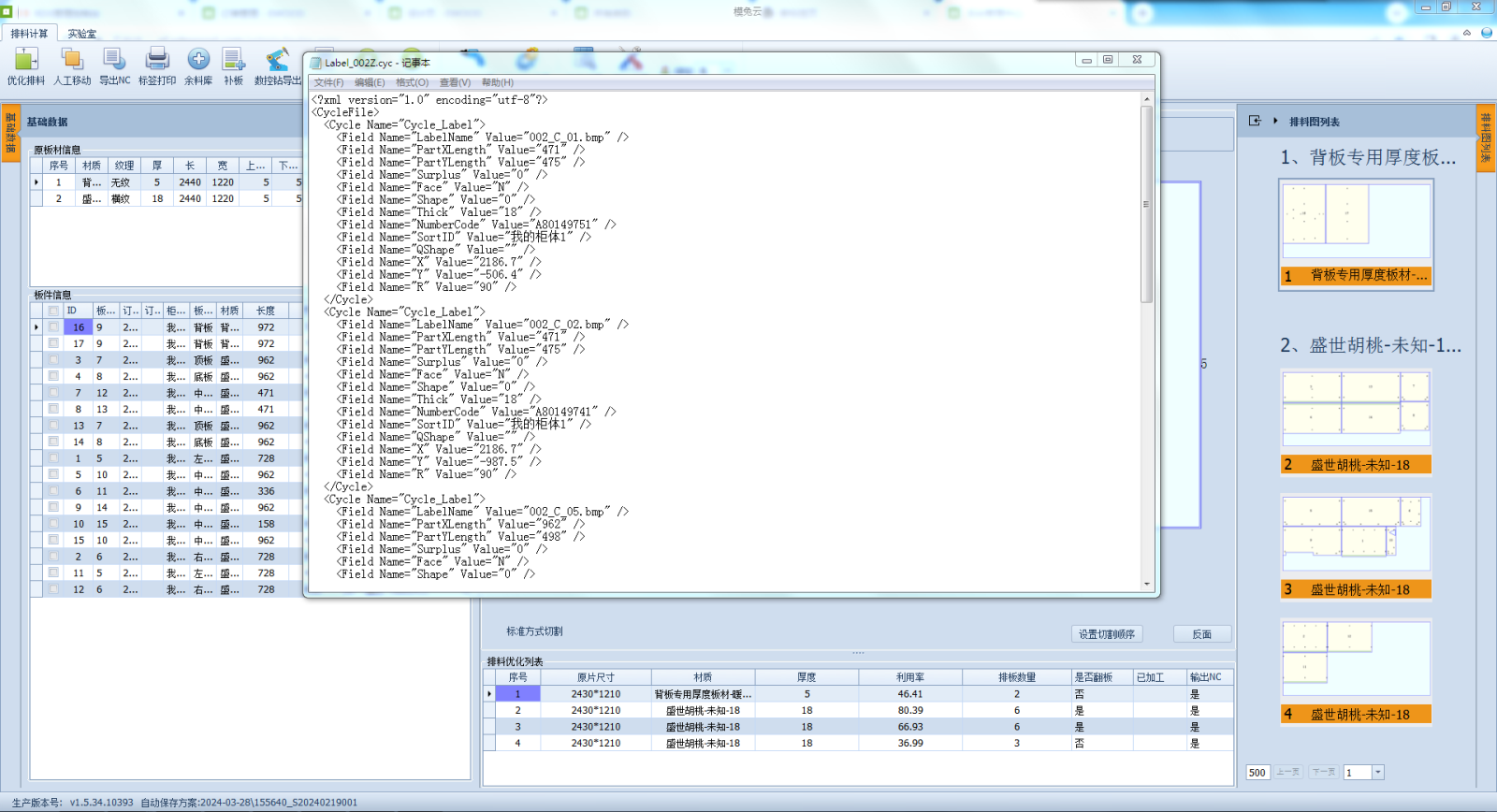The height and width of the screenshot is (812, 1497).
Task: Click the 长度 column header in 板件信息
Action: 267,311
